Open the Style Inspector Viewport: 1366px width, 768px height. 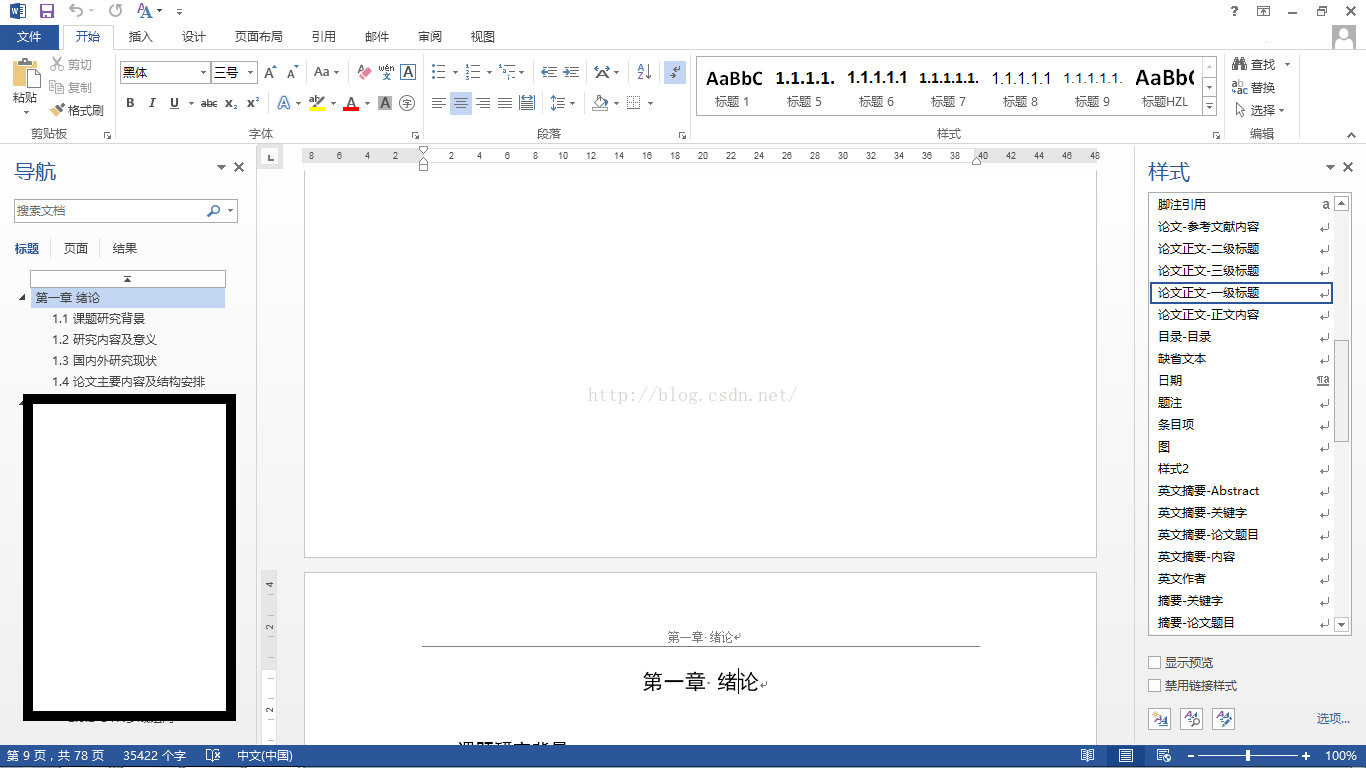tap(1192, 718)
